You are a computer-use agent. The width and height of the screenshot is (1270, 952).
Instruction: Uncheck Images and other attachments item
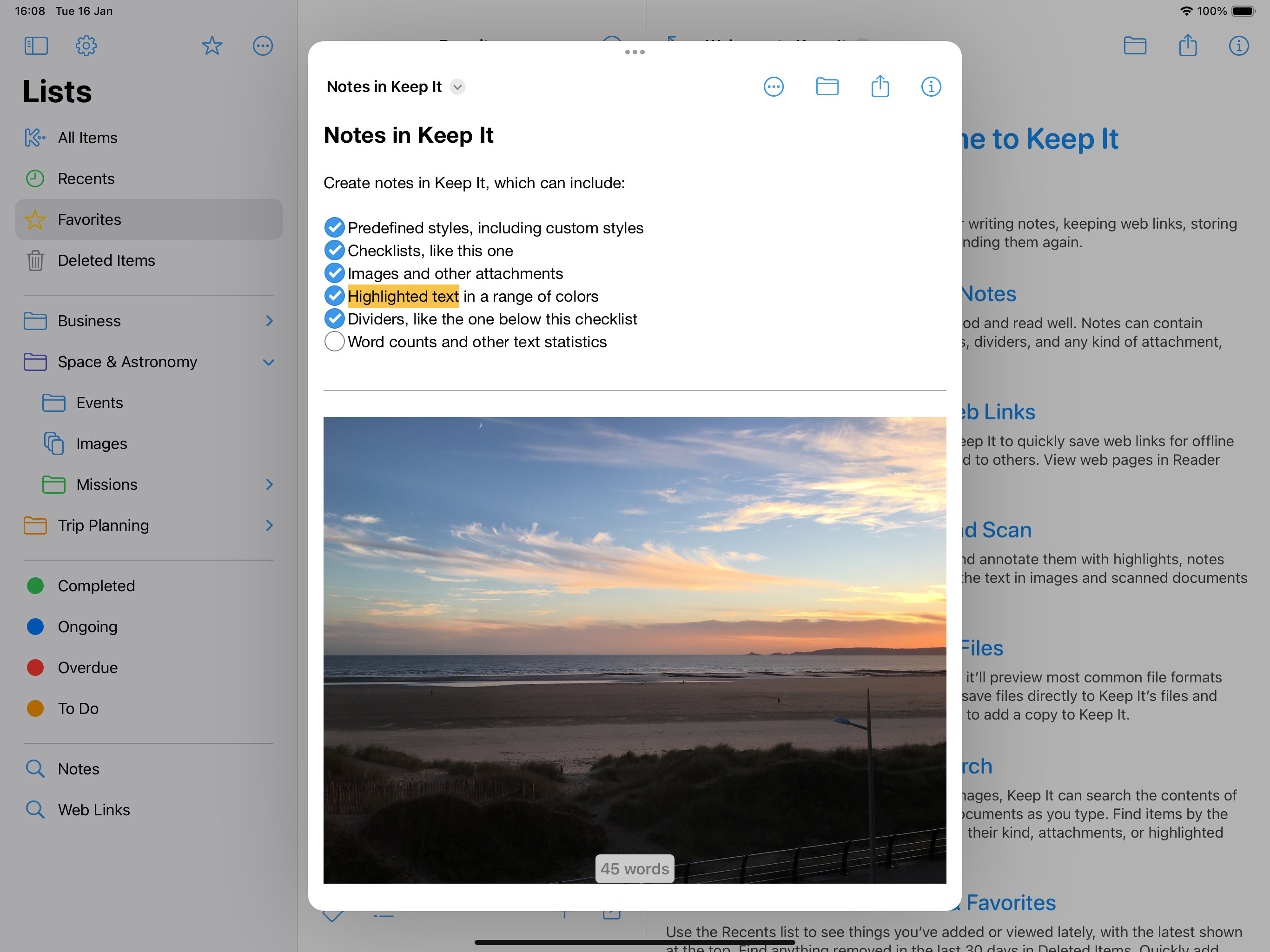[334, 273]
